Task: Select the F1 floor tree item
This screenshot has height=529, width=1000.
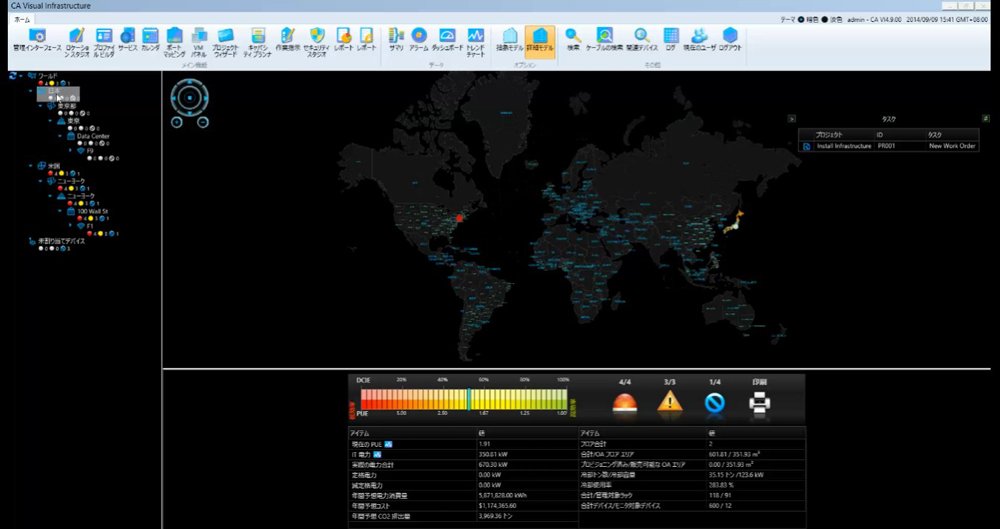Action: 91,226
